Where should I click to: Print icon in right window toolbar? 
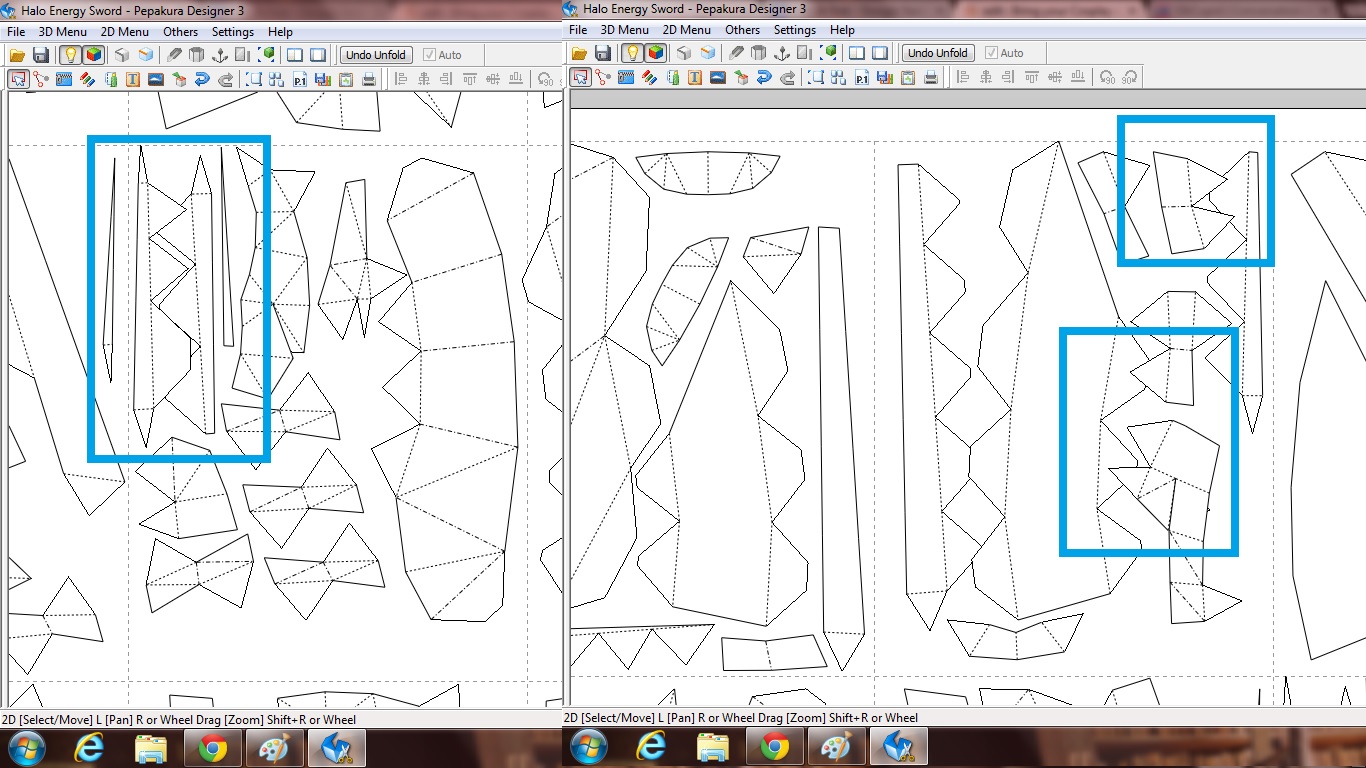coord(931,77)
